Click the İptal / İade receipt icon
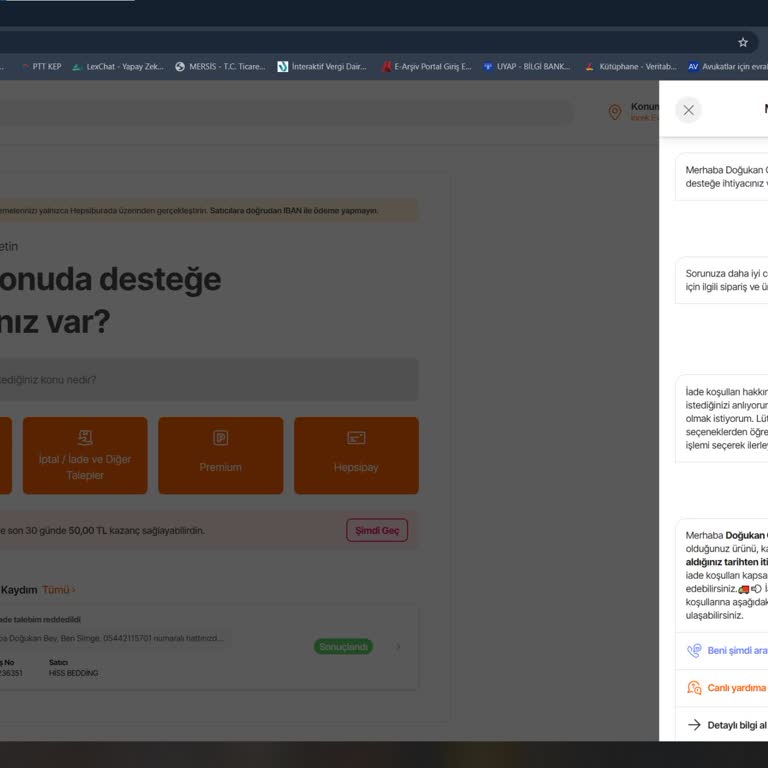This screenshot has width=768, height=768. [x=85, y=437]
